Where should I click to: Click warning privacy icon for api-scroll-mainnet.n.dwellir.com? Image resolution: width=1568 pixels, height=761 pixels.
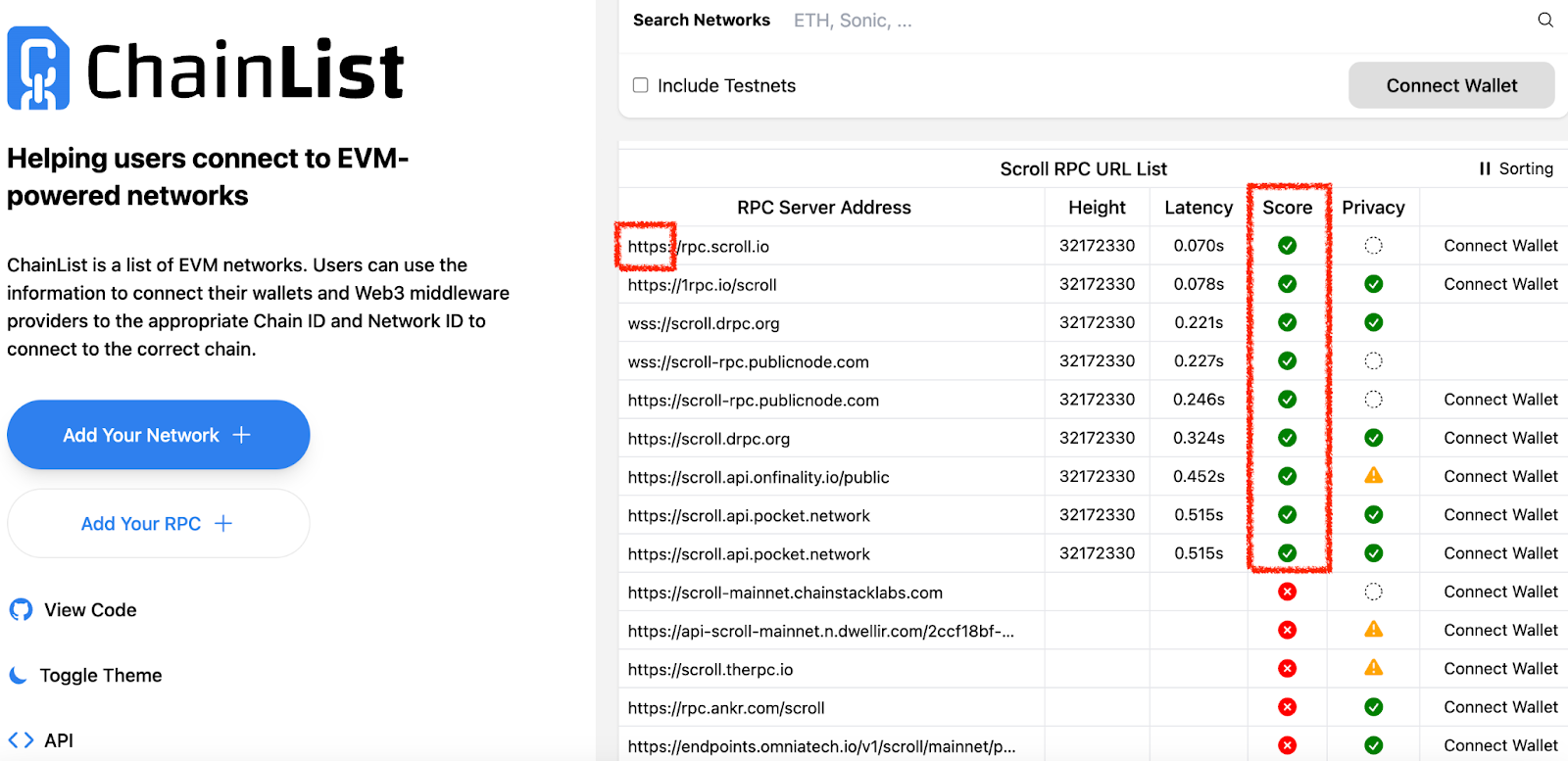[1374, 630]
